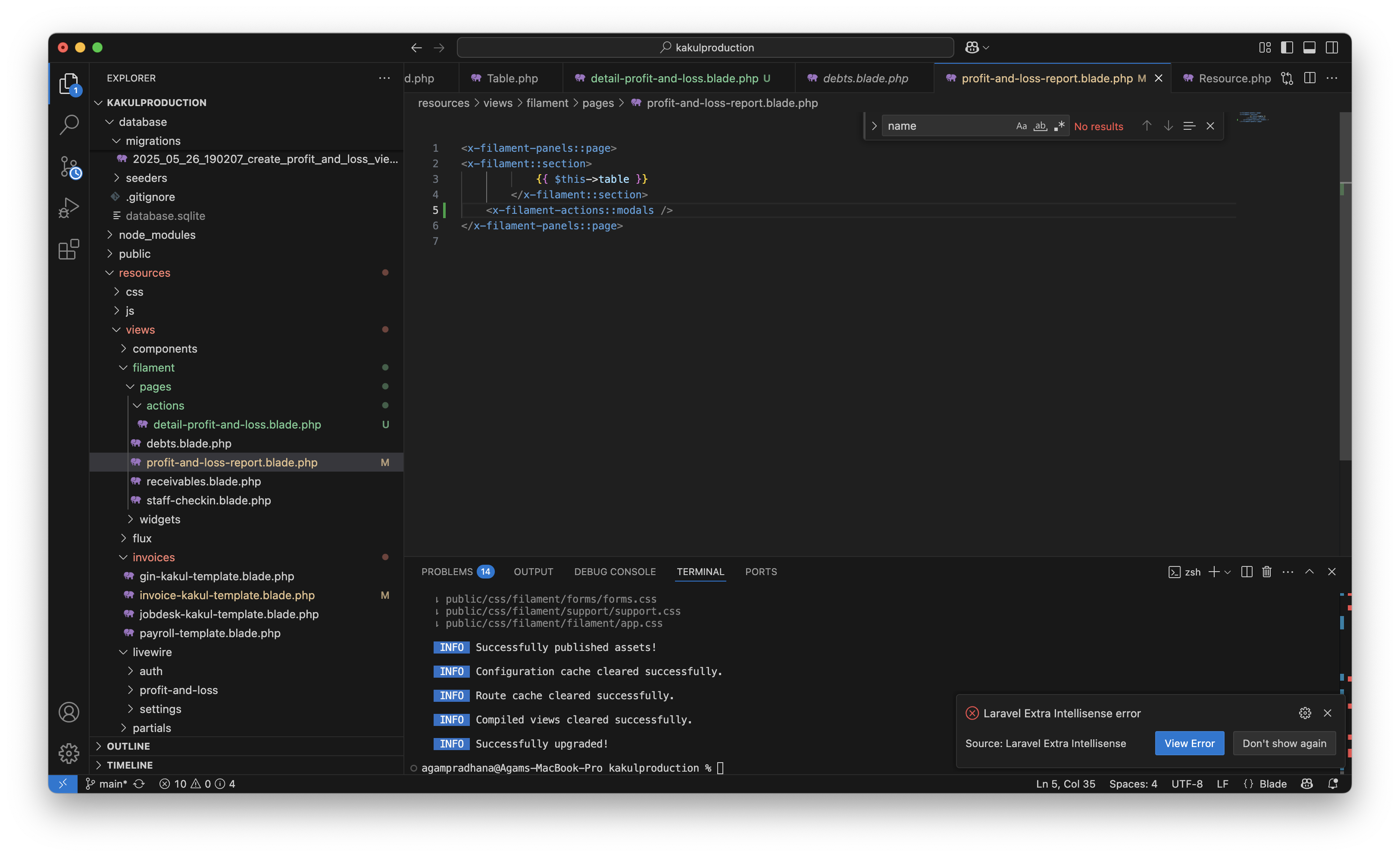Kill terminal with trash icon
The image size is (1400, 857).
(x=1266, y=572)
